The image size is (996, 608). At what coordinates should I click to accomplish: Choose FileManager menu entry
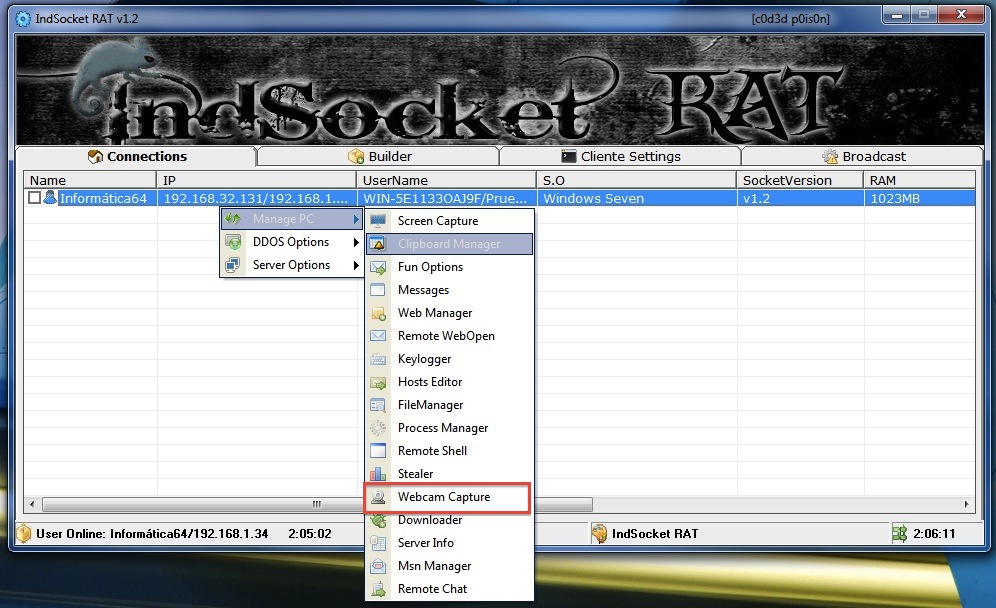click(x=450, y=405)
